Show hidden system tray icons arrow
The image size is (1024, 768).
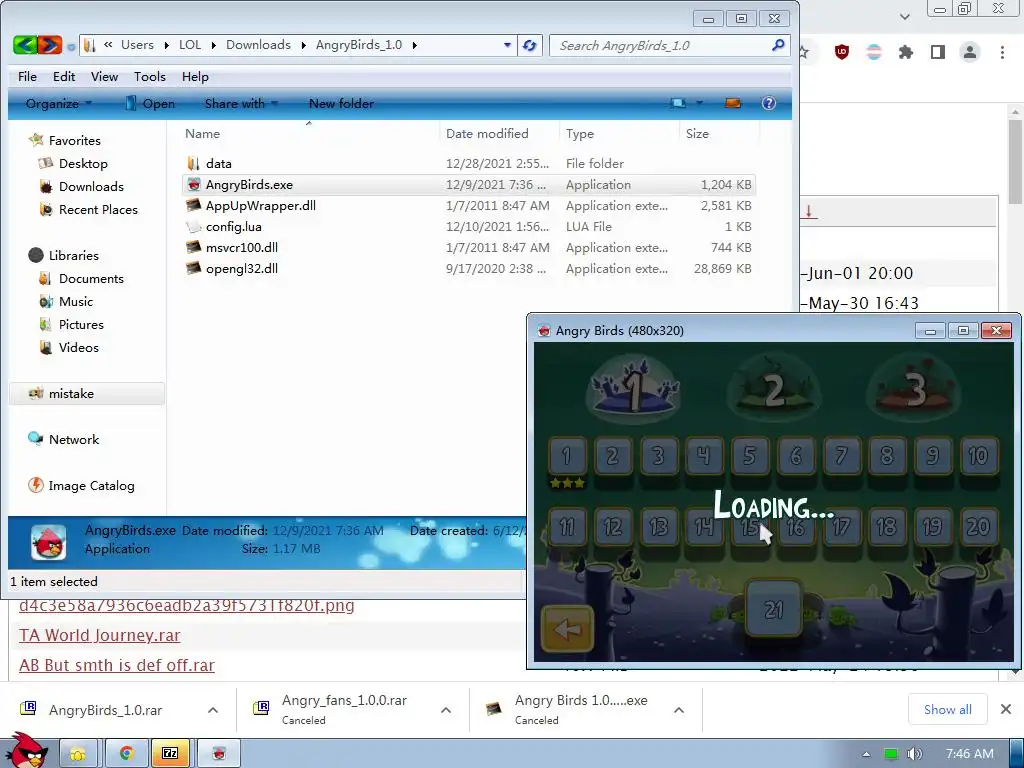[867, 754]
